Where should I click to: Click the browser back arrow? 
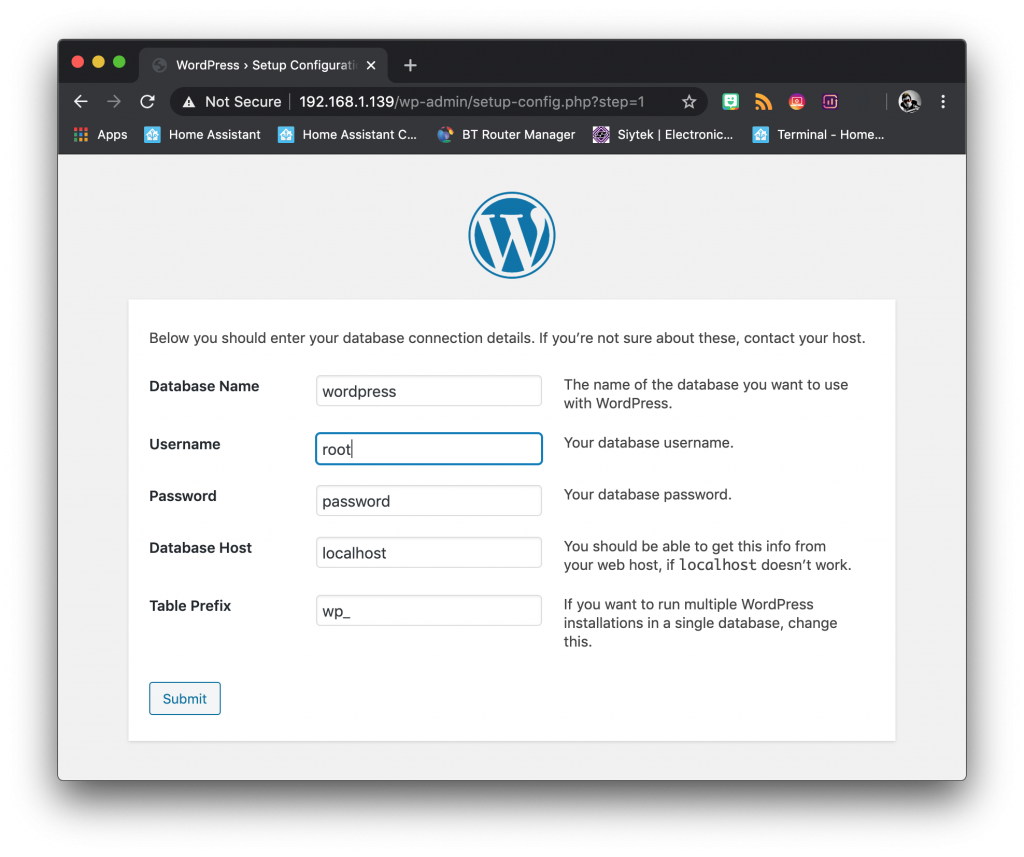pyautogui.click(x=81, y=102)
